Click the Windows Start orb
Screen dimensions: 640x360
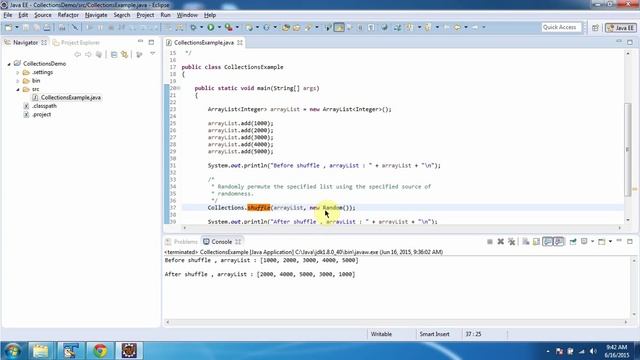coord(13,351)
